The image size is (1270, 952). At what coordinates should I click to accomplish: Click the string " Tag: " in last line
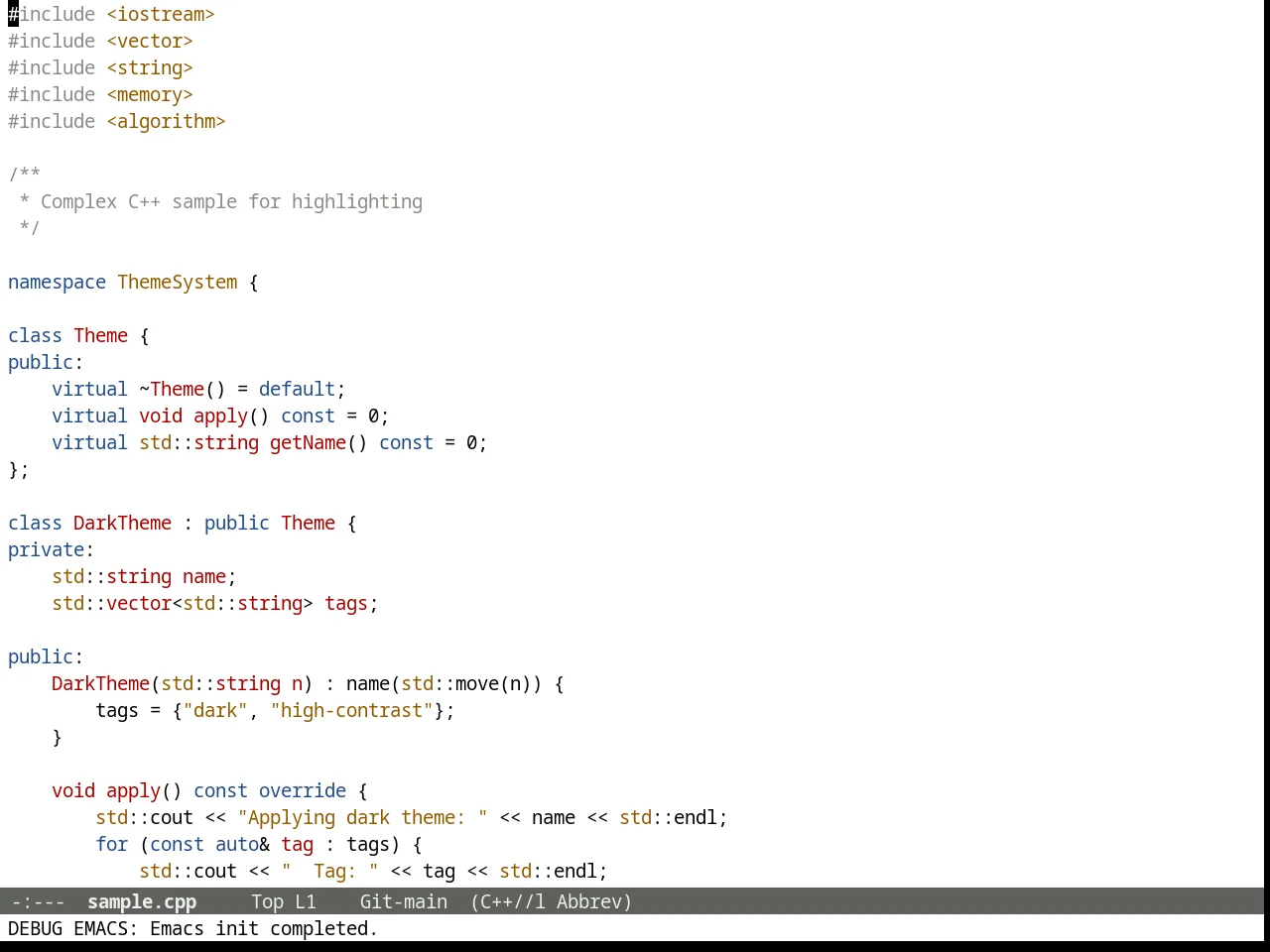pyautogui.click(x=329, y=871)
